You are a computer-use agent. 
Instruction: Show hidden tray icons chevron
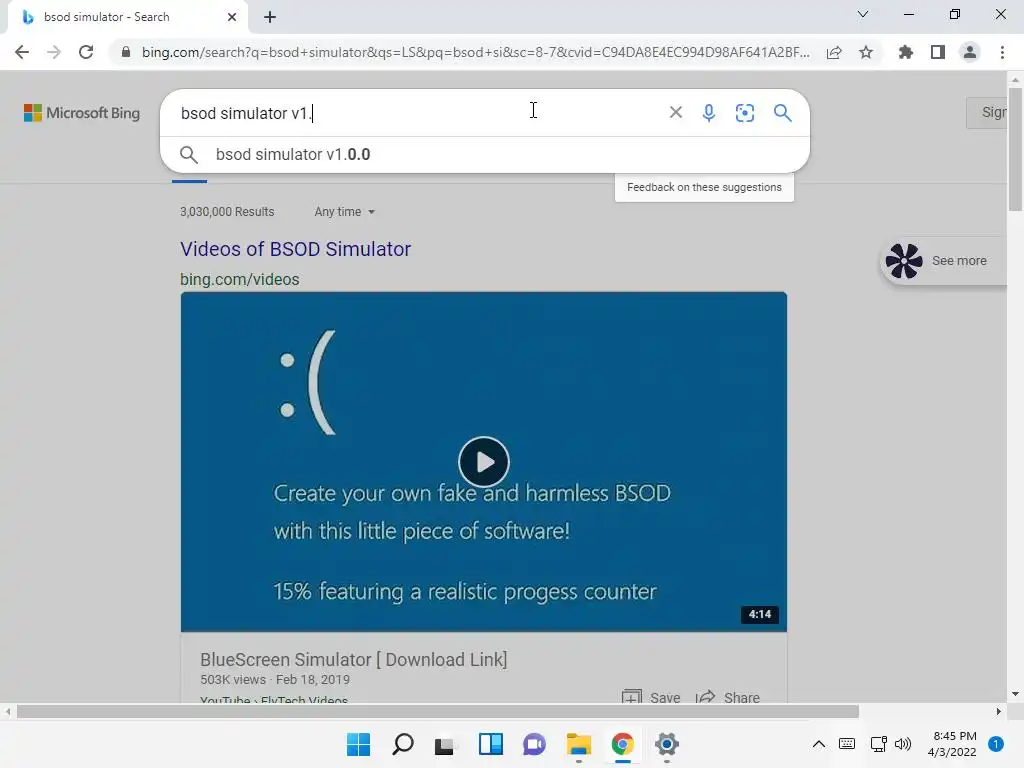pyautogui.click(x=818, y=744)
